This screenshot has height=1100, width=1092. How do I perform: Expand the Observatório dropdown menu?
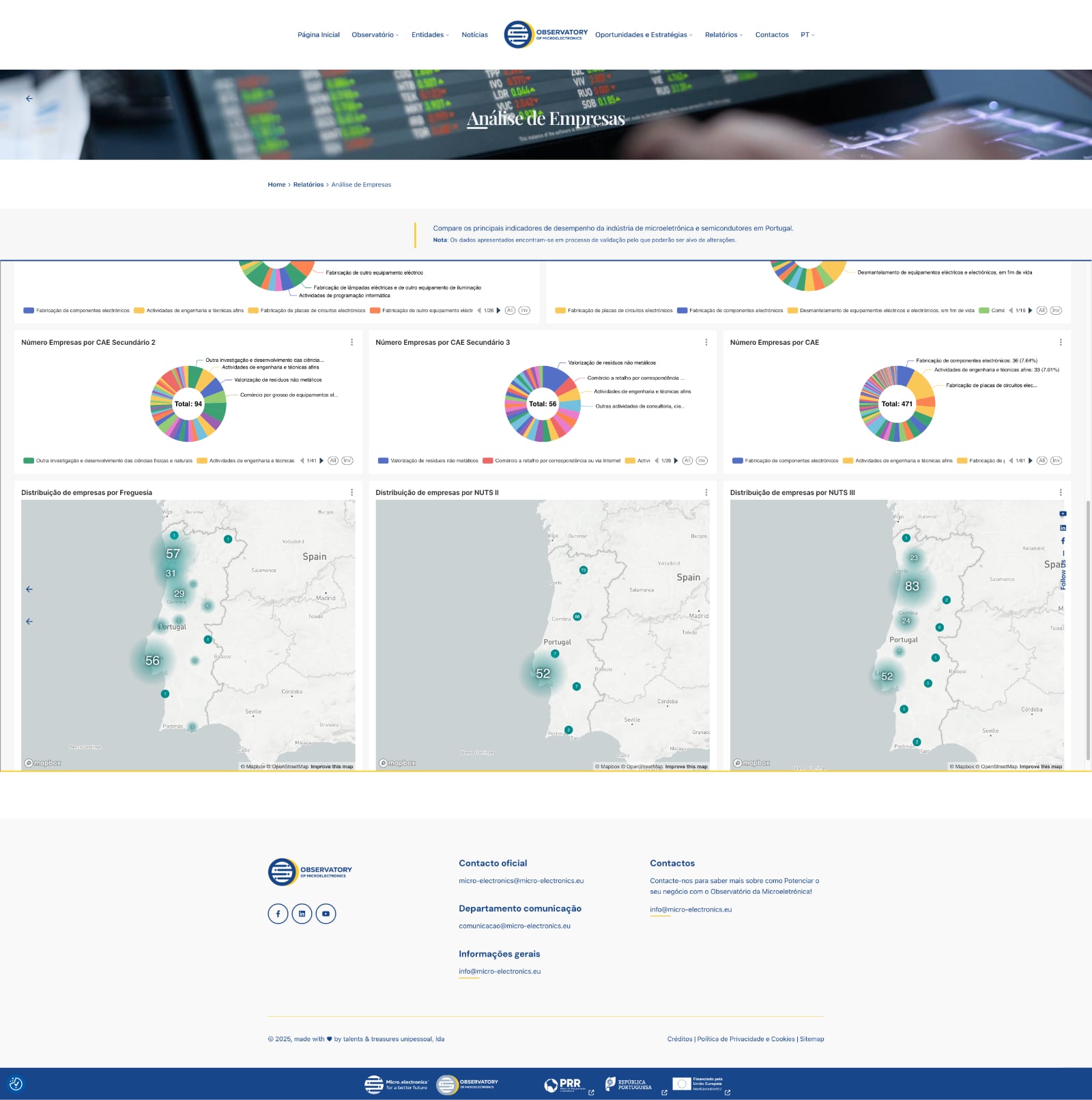(x=375, y=35)
